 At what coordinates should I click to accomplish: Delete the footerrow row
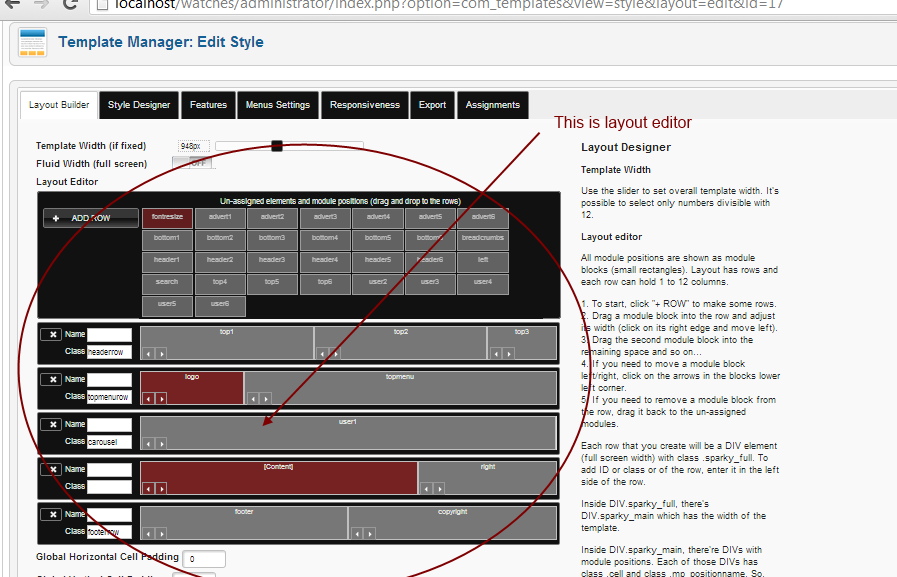(51, 515)
